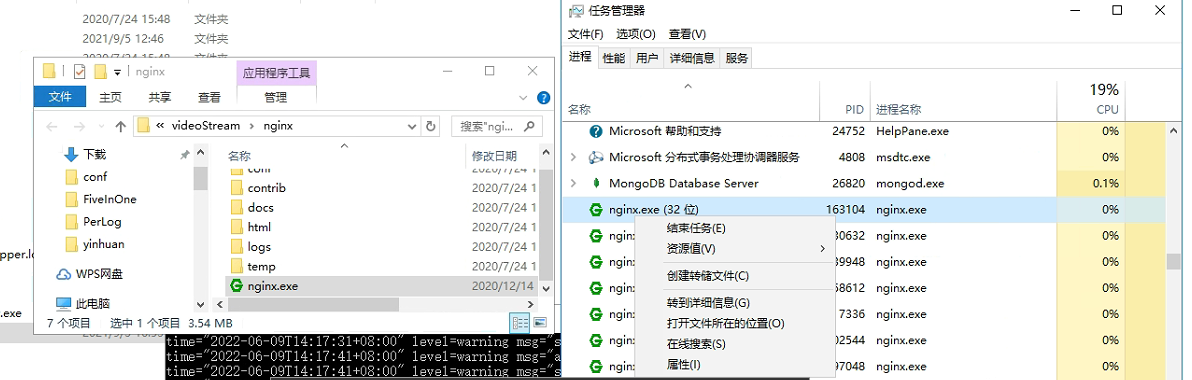Image resolution: width=1192 pixels, height=380 pixels.
Task: Switch to the 服务 tab
Action: tap(737, 58)
